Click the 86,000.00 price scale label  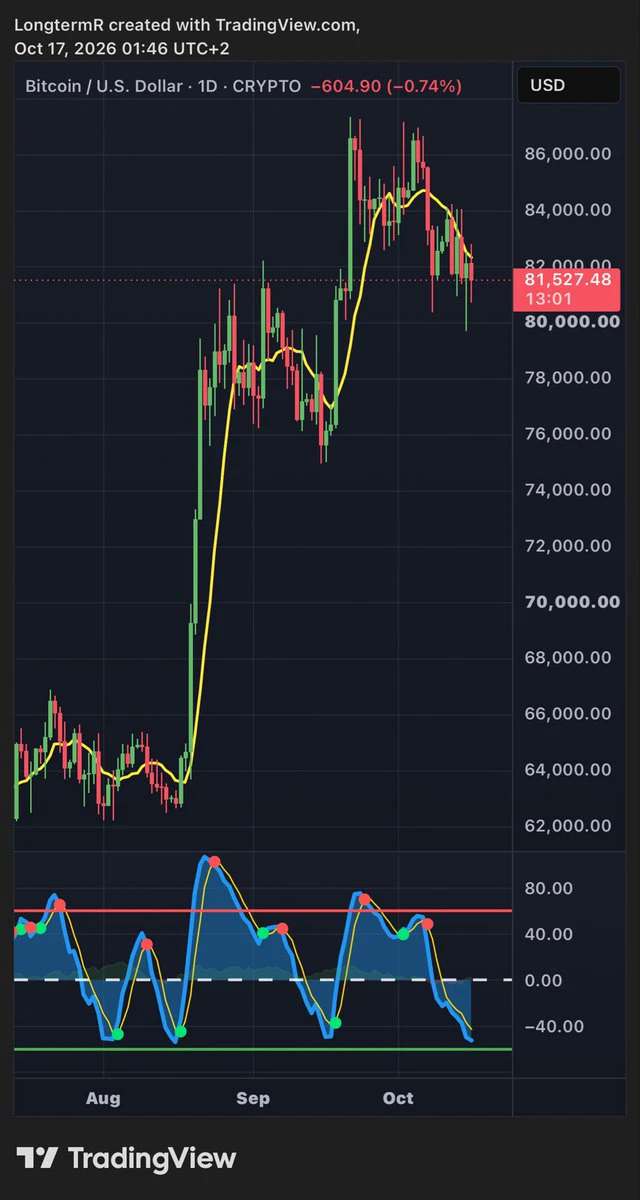click(567, 154)
